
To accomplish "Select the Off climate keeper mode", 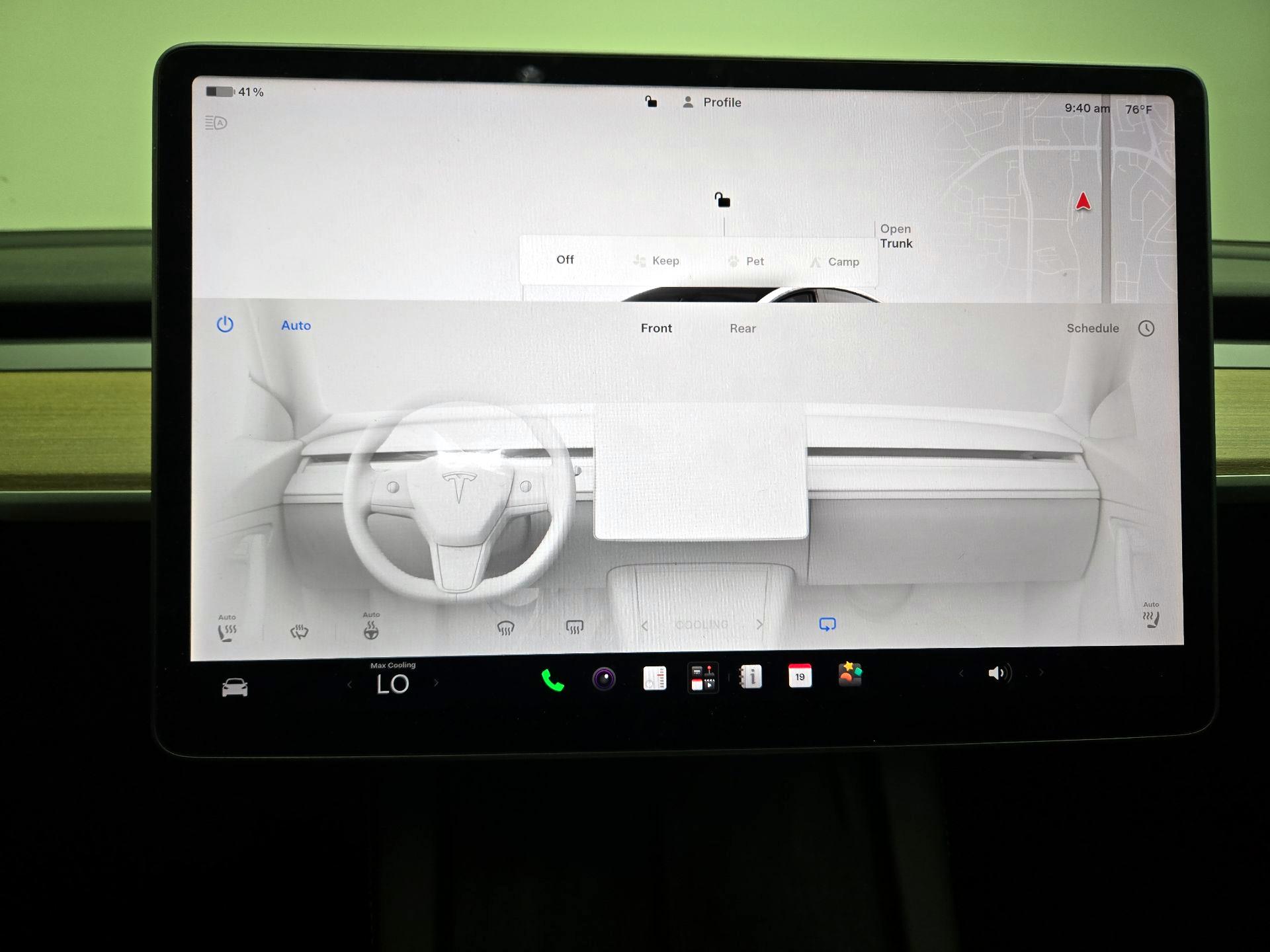I will (565, 260).
